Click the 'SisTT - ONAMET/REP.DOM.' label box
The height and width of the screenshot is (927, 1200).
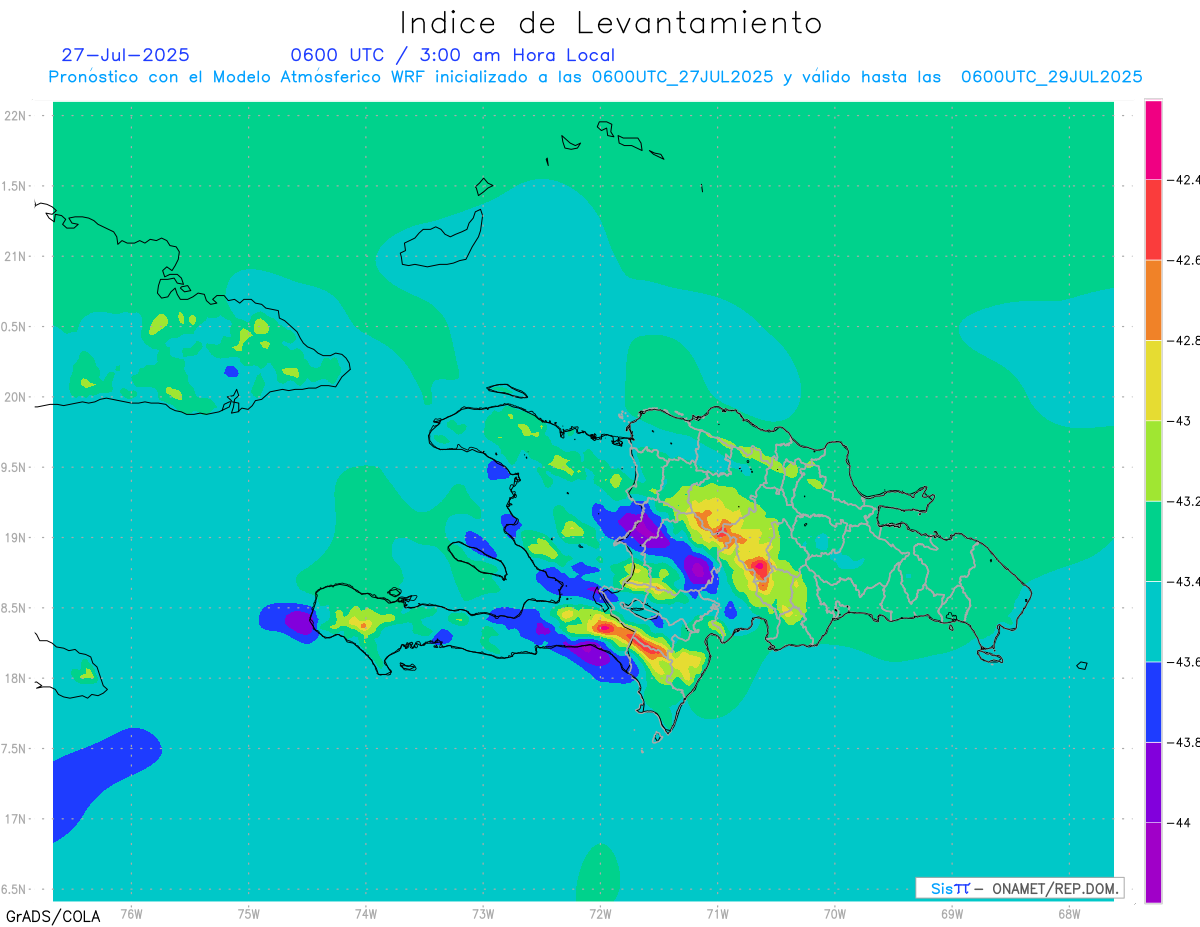point(1021,888)
